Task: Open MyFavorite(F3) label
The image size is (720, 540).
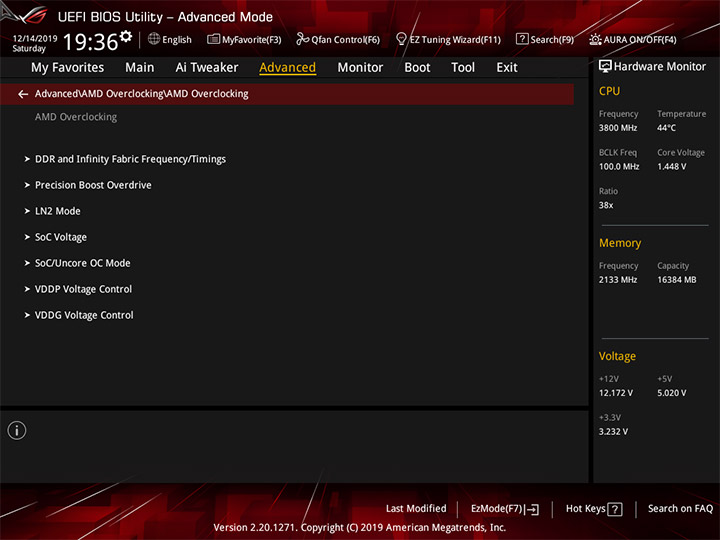Action: click(252, 40)
